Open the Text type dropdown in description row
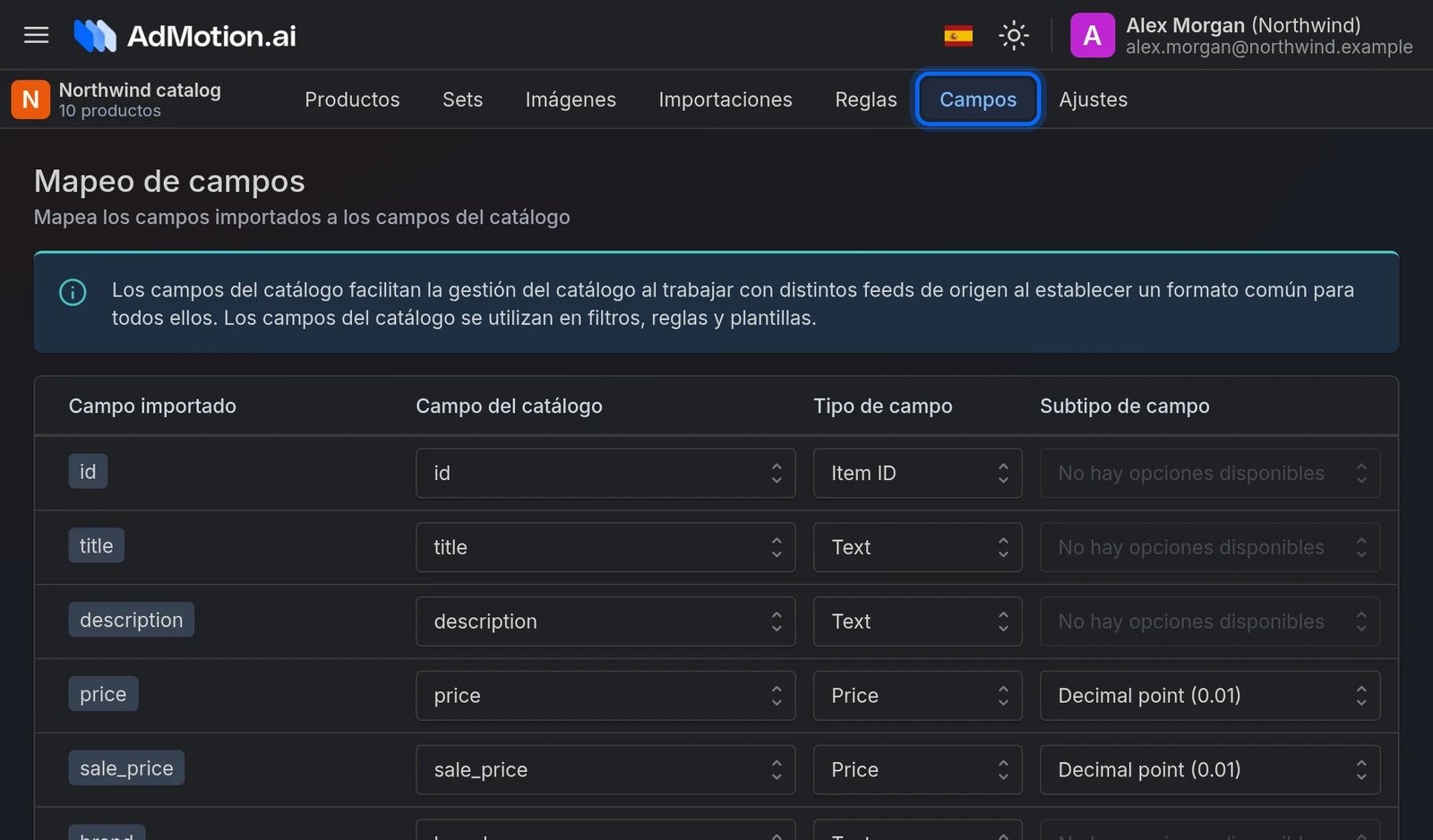Image resolution: width=1433 pixels, height=840 pixels. (x=917, y=621)
